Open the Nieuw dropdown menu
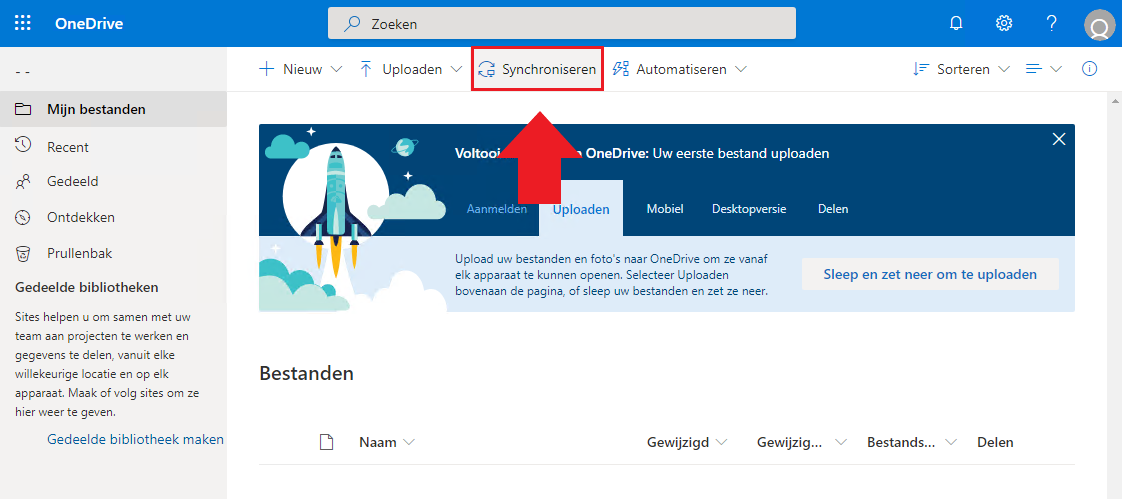 (301, 69)
